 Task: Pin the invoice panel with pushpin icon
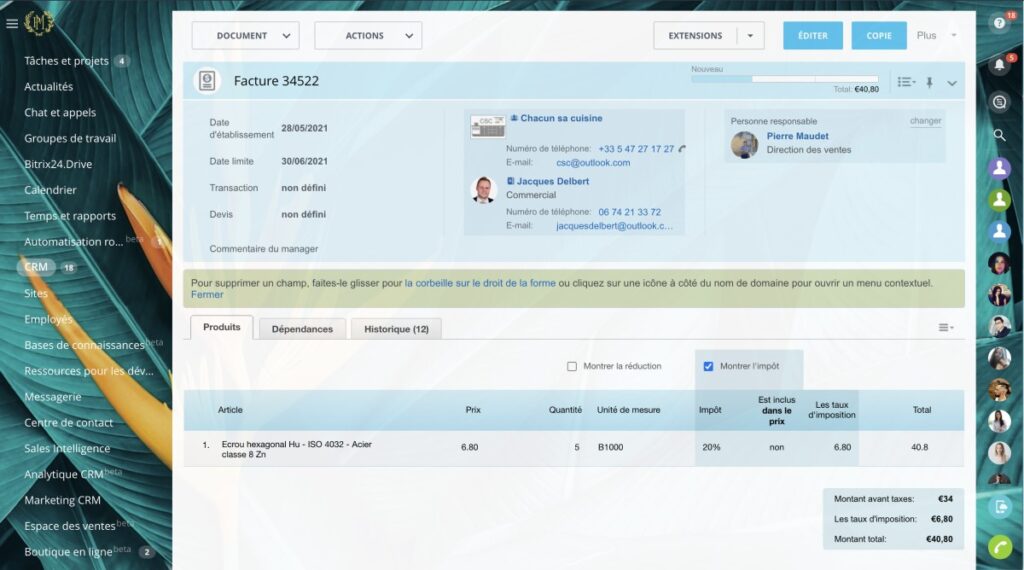pyautogui.click(x=929, y=83)
